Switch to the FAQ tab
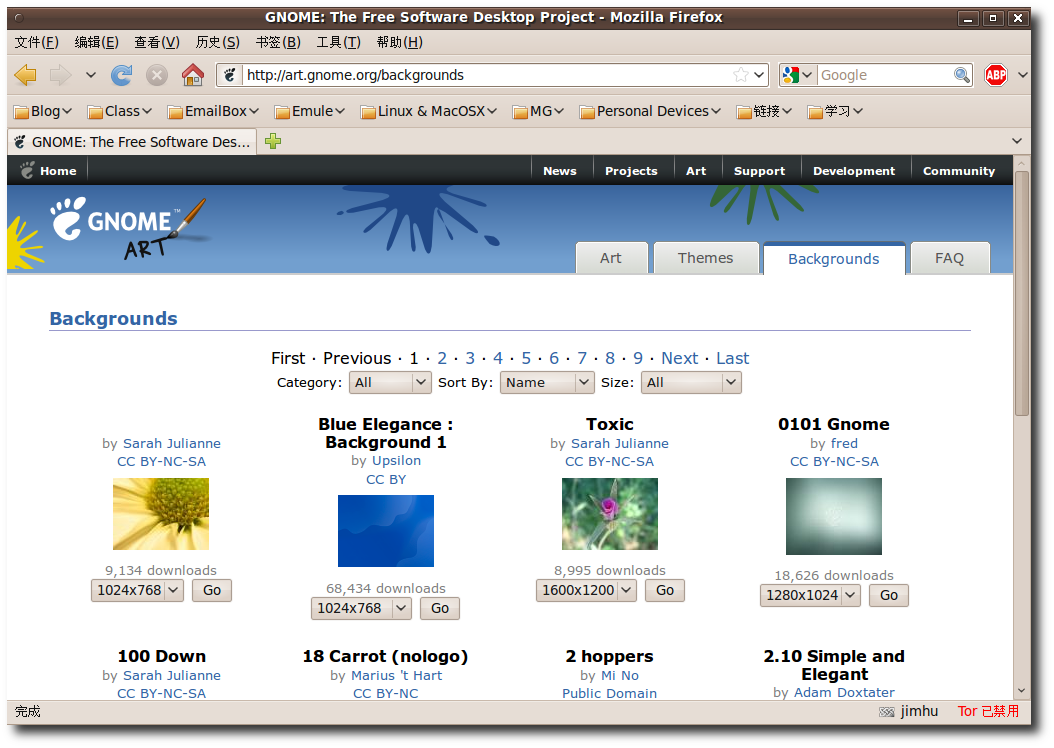Viewport: 1054px width, 748px height. click(x=949, y=258)
